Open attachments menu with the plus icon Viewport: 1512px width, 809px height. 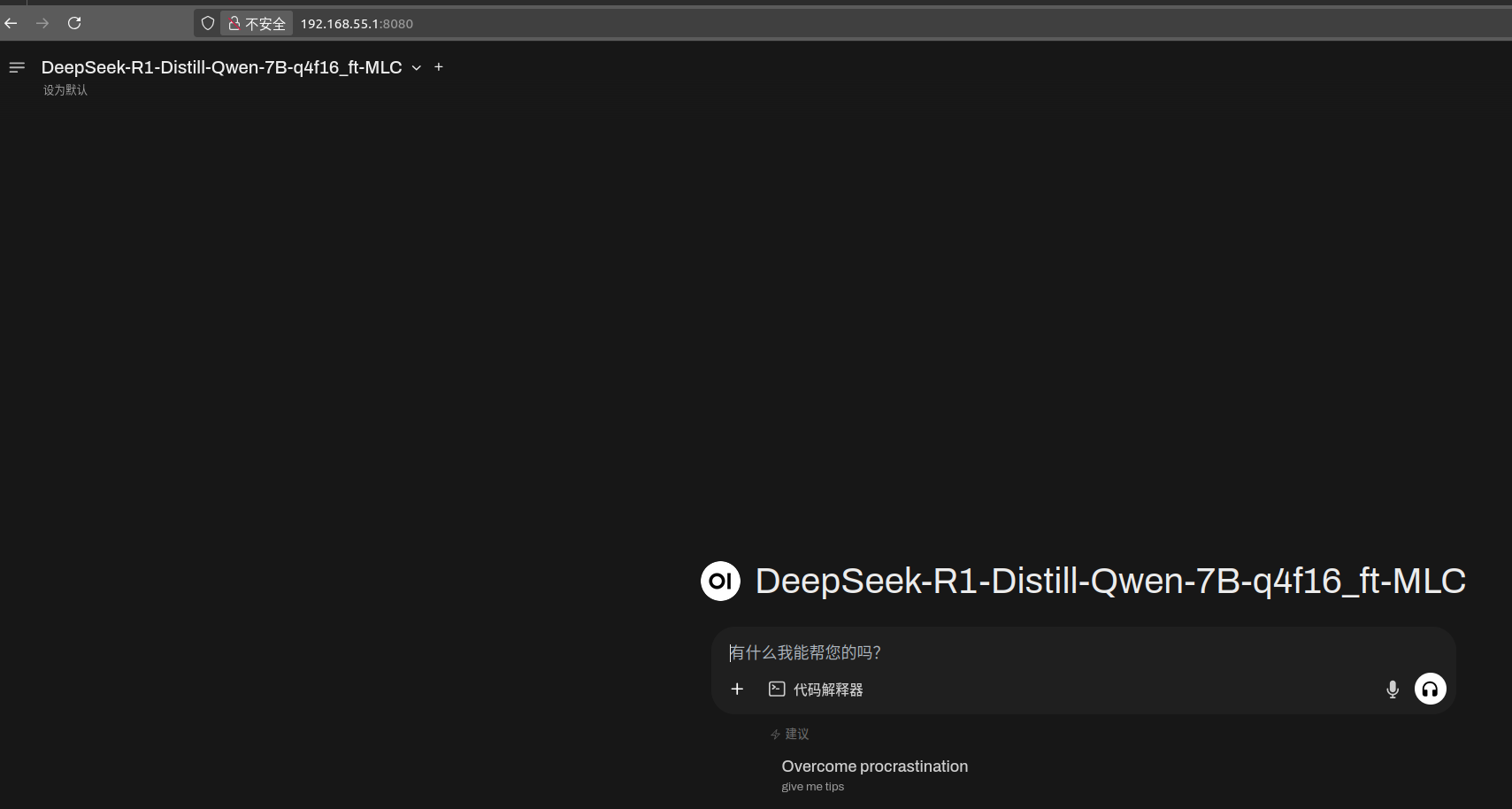tap(737, 689)
